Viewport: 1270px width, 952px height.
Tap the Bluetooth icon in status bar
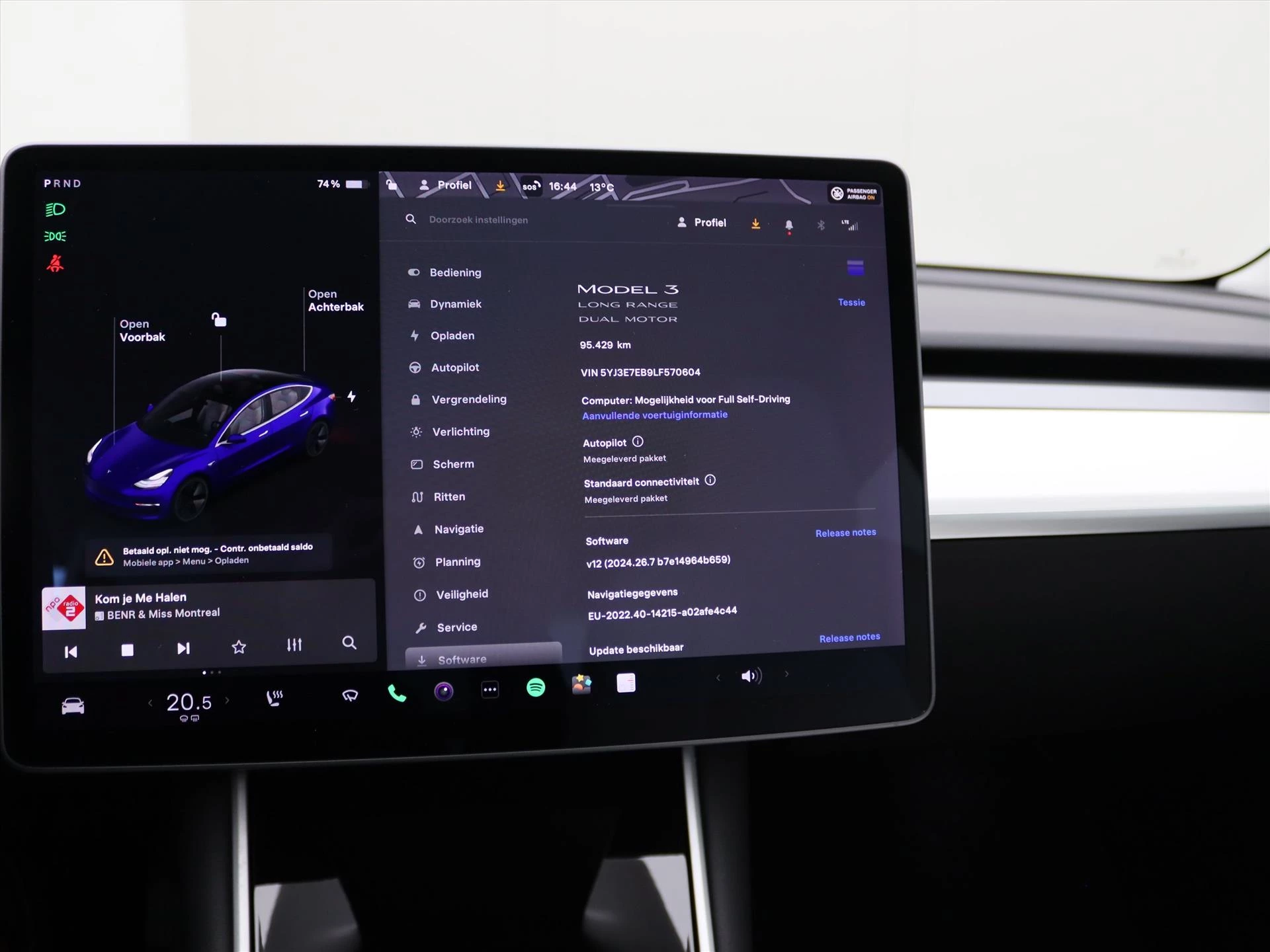(820, 223)
